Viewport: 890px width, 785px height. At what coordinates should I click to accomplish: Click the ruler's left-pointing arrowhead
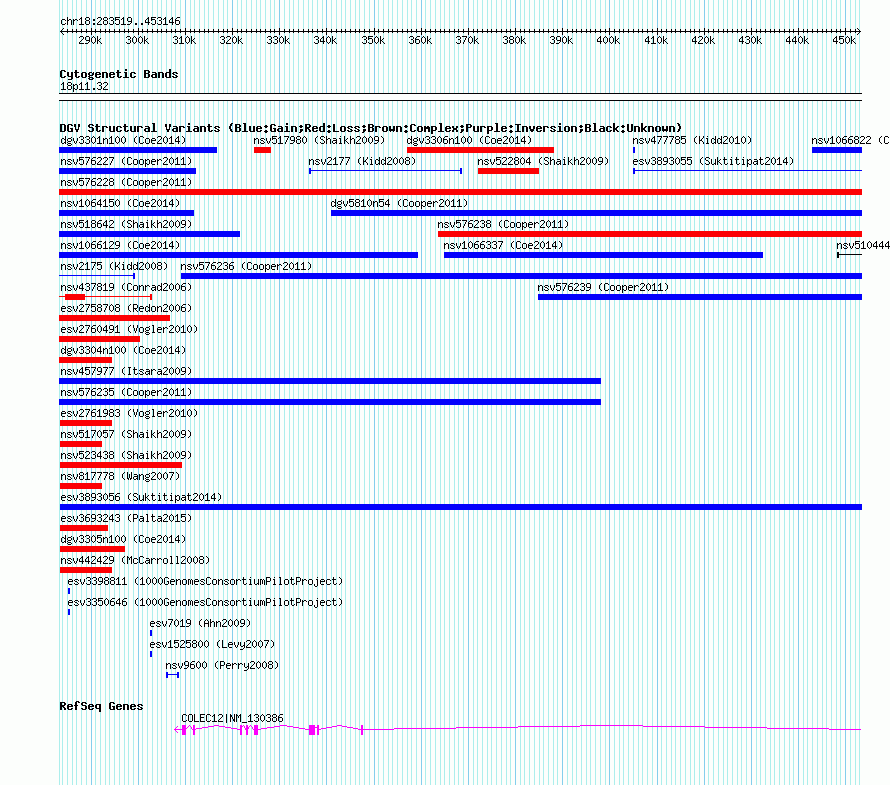62,31
